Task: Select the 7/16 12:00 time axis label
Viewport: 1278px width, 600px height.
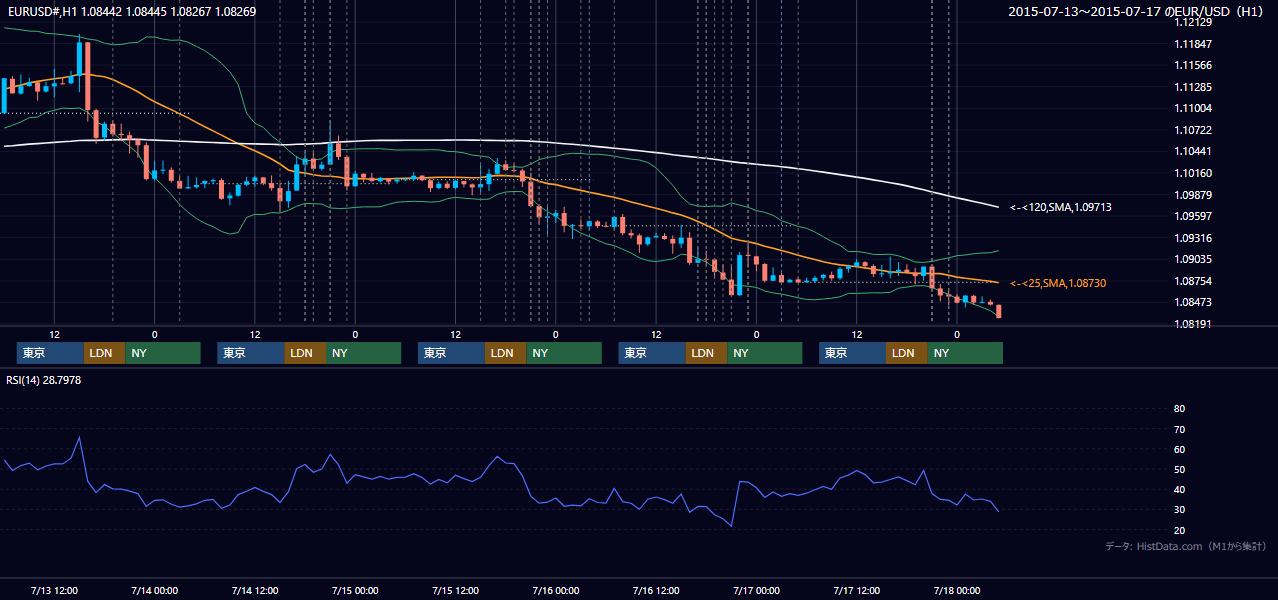Action: click(656, 590)
